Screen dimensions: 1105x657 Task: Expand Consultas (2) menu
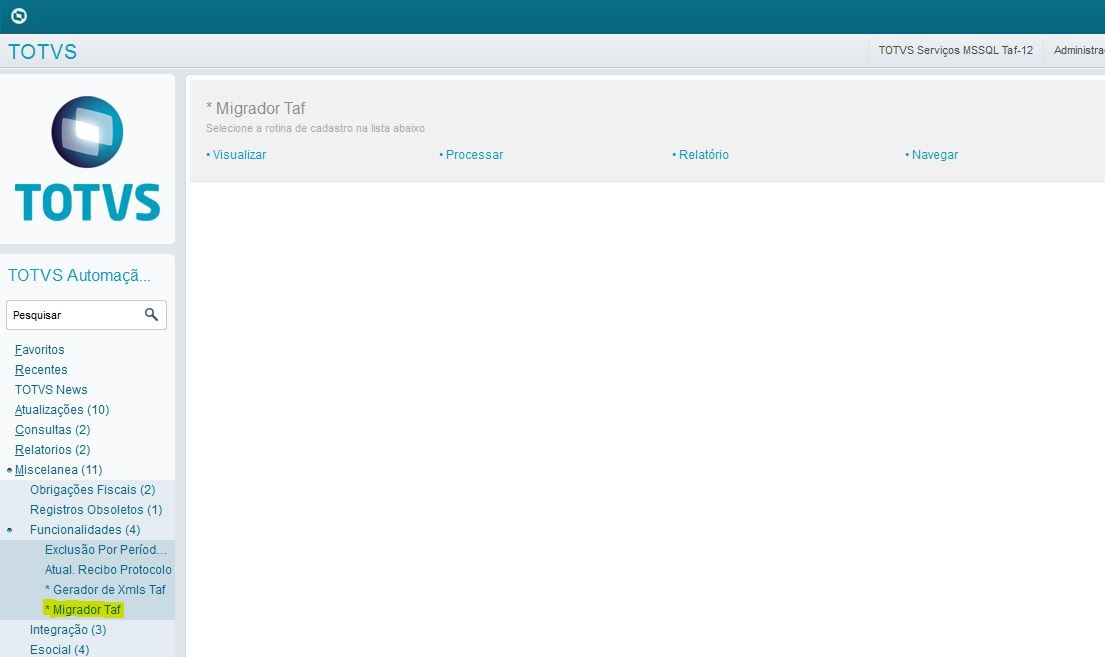[x=52, y=429]
